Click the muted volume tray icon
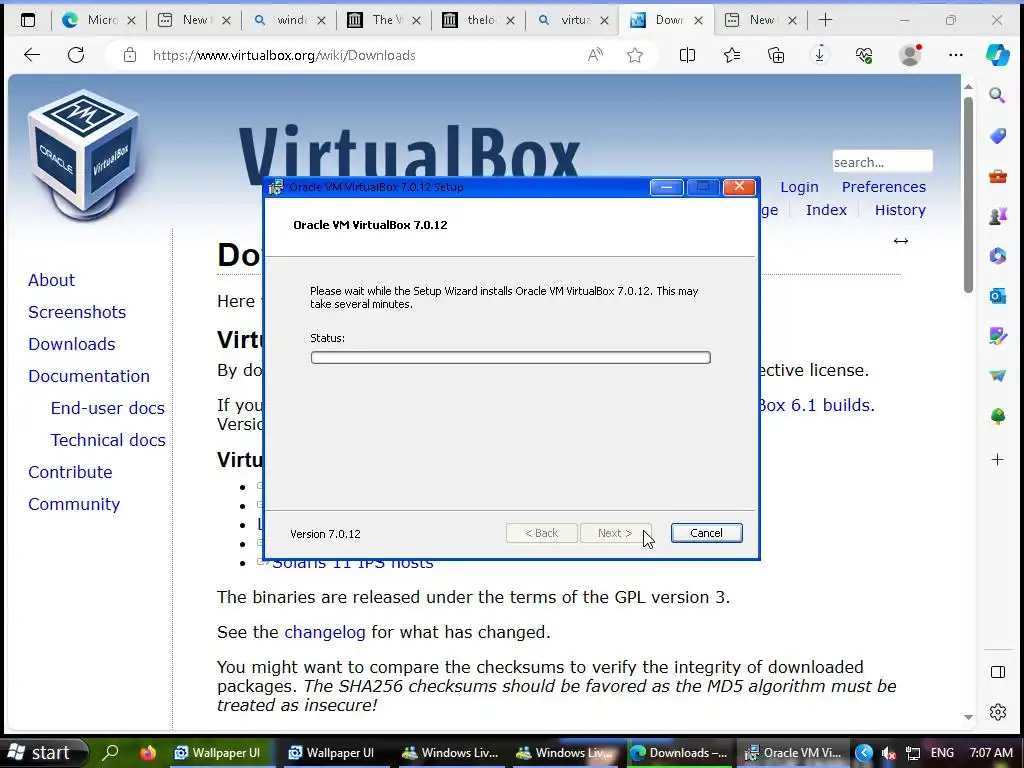This screenshot has width=1024, height=768. pyautogui.click(x=888, y=752)
